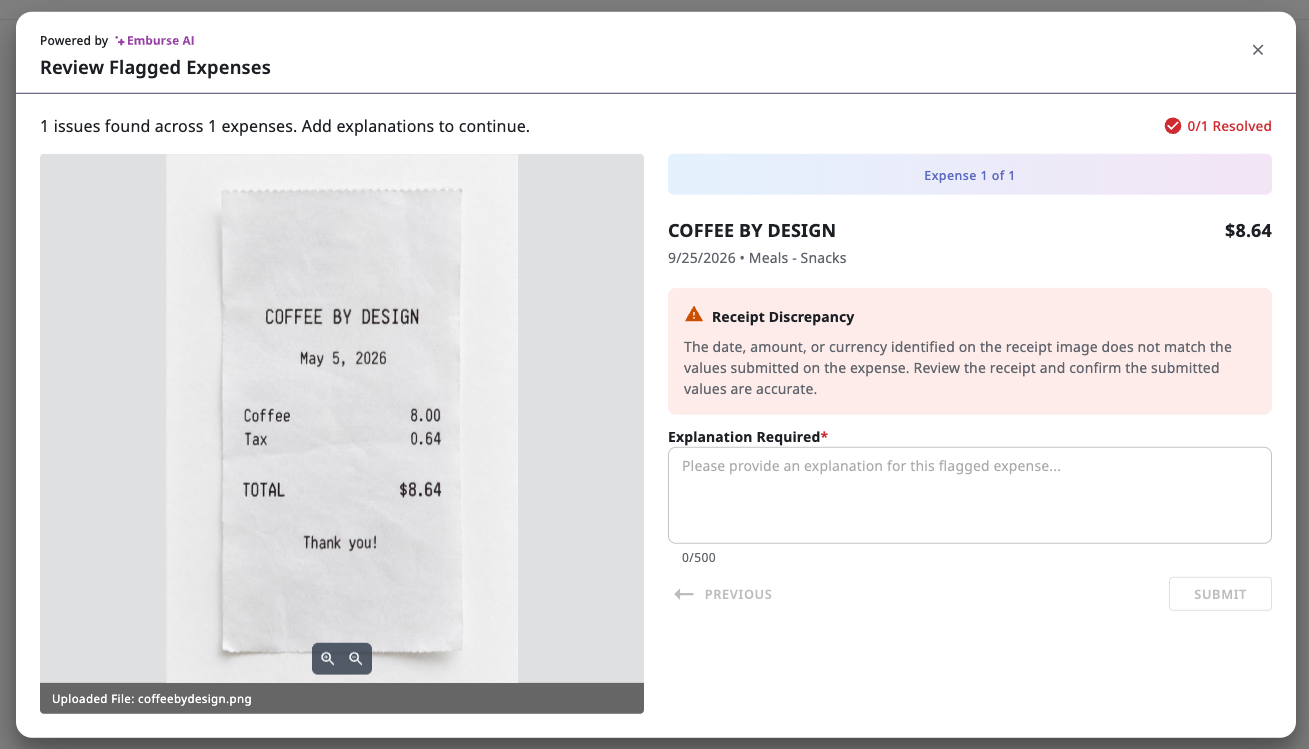Click the '1 issues found across 1 expenses' message
This screenshot has width=1309, height=749.
pos(285,126)
